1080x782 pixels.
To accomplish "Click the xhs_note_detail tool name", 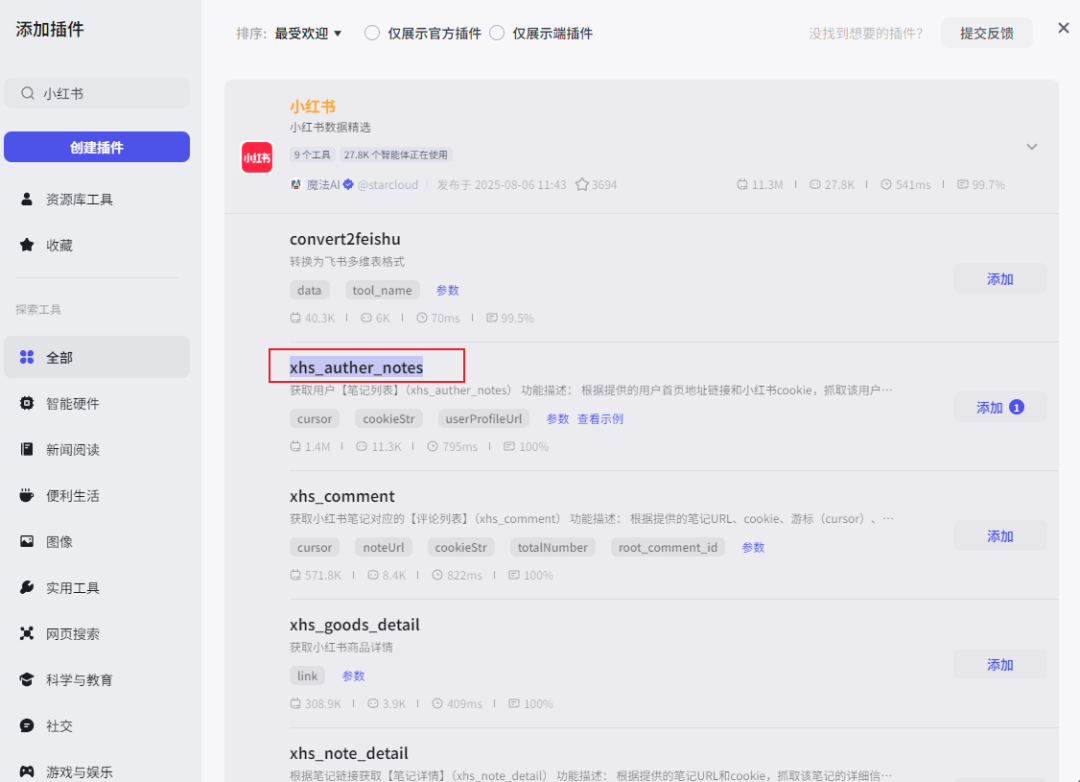I will point(349,753).
